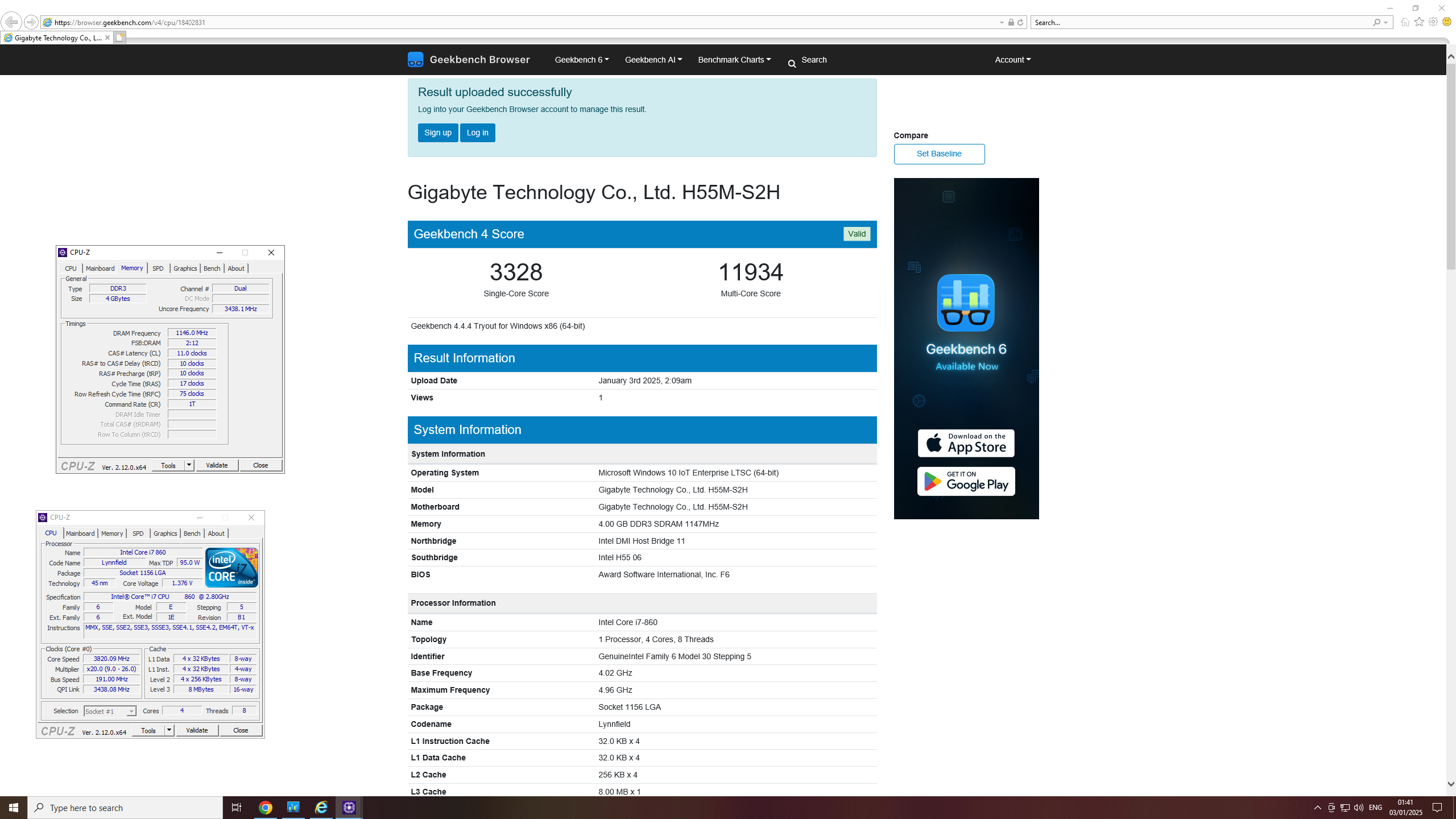Click the browser Back arrow button
The image size is (1456, 819).
tap(11, 22)
